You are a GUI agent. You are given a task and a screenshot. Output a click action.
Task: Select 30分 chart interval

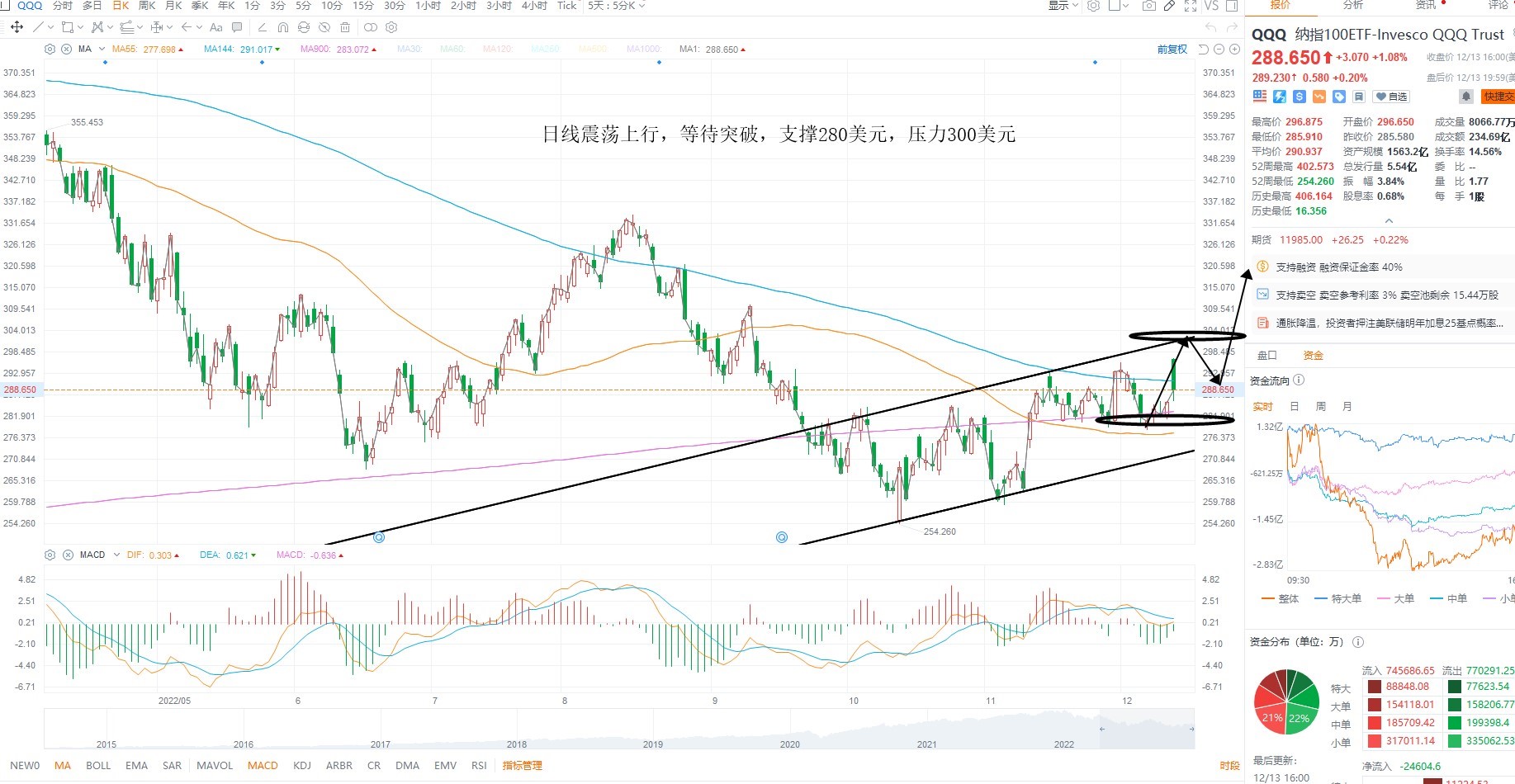click(x=395, y=6)
